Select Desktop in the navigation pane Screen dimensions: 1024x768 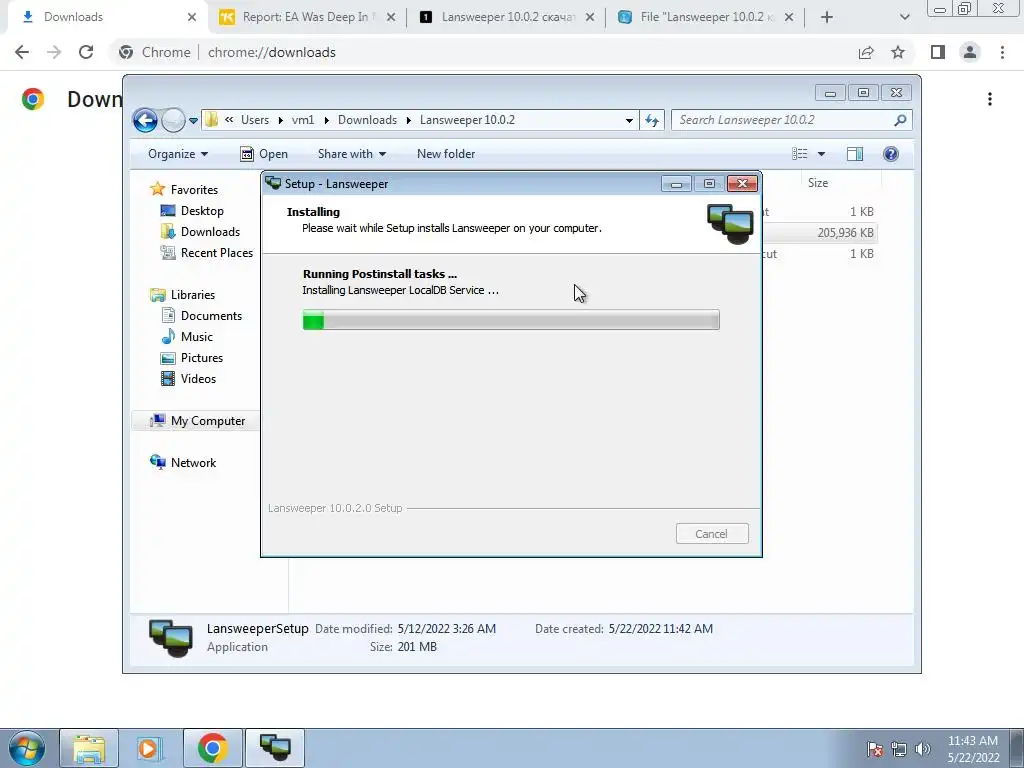point(202,211)
